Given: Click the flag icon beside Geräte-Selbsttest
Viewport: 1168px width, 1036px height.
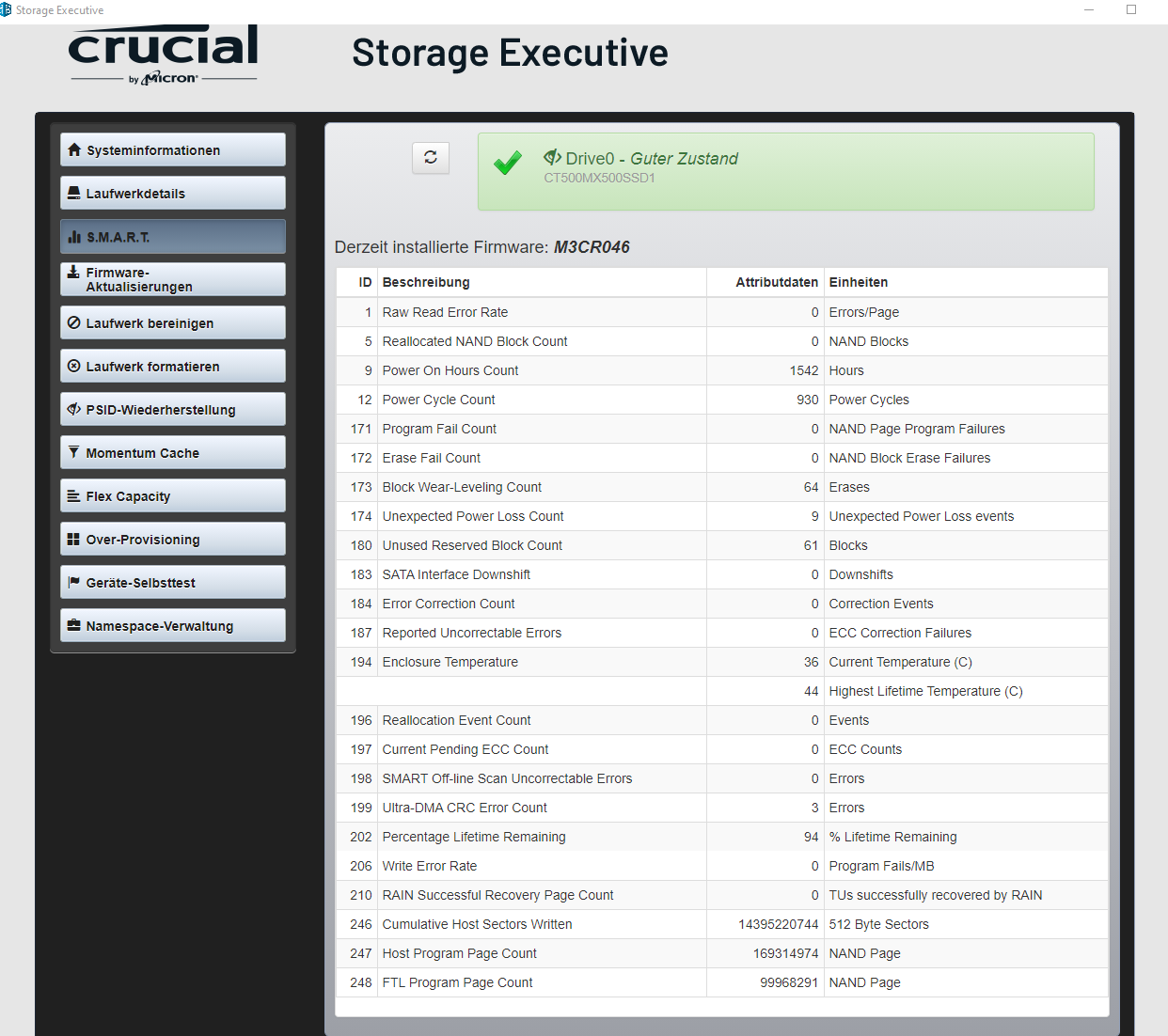Looking at the screenshot, I should 74,582.
